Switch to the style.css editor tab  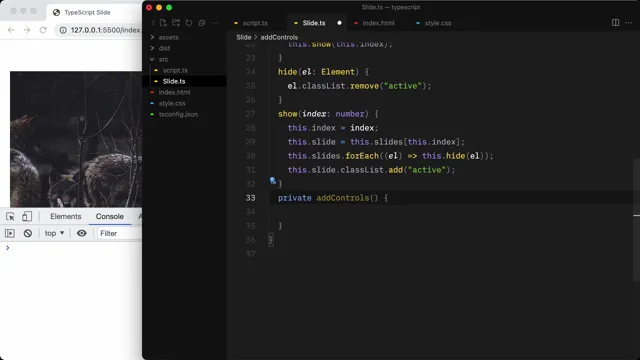click(x=438, y=23)
